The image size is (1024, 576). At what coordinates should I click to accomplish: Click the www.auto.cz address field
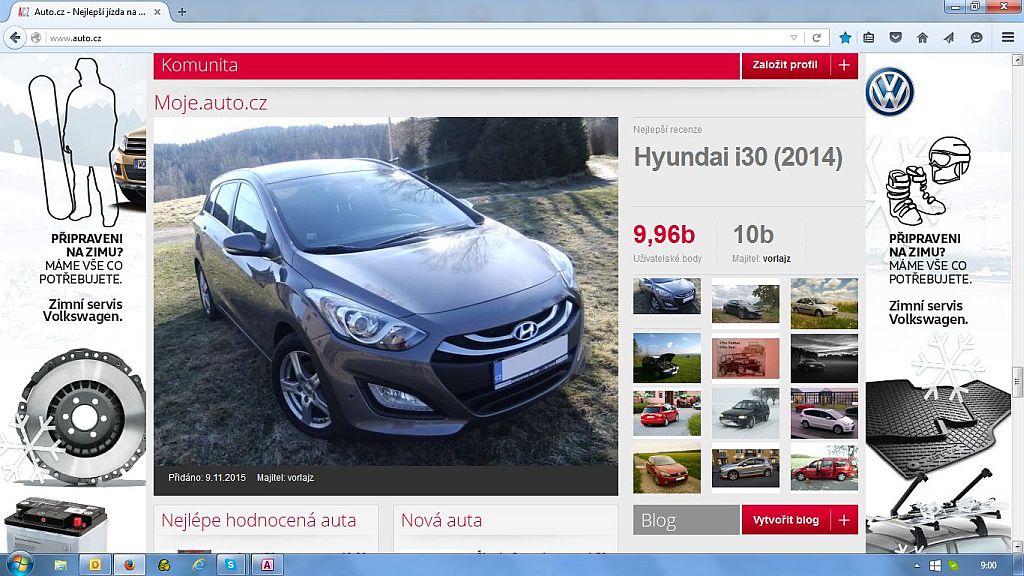pos(418,38)
